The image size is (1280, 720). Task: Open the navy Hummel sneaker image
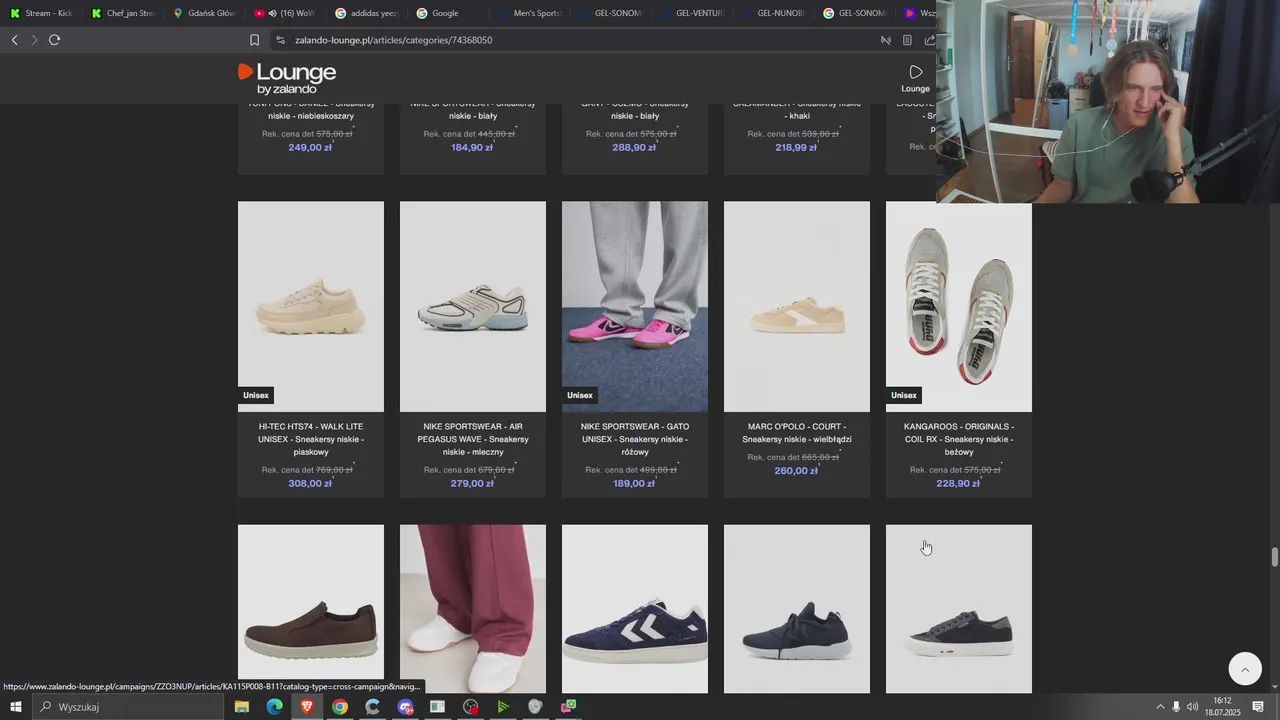635,609
